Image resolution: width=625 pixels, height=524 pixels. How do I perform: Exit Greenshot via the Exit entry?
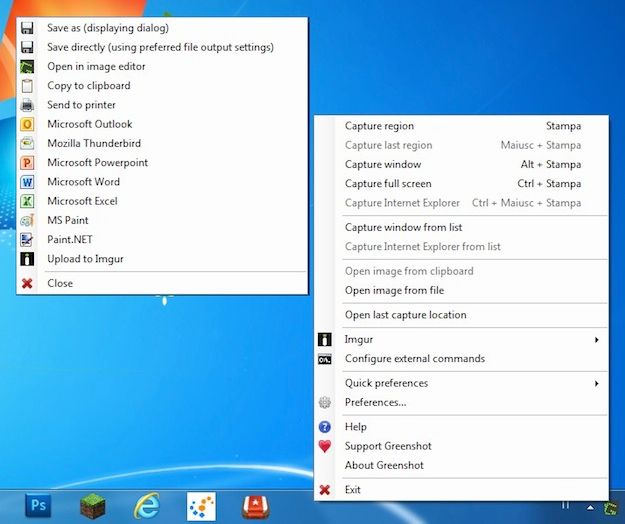pos(353,490)
